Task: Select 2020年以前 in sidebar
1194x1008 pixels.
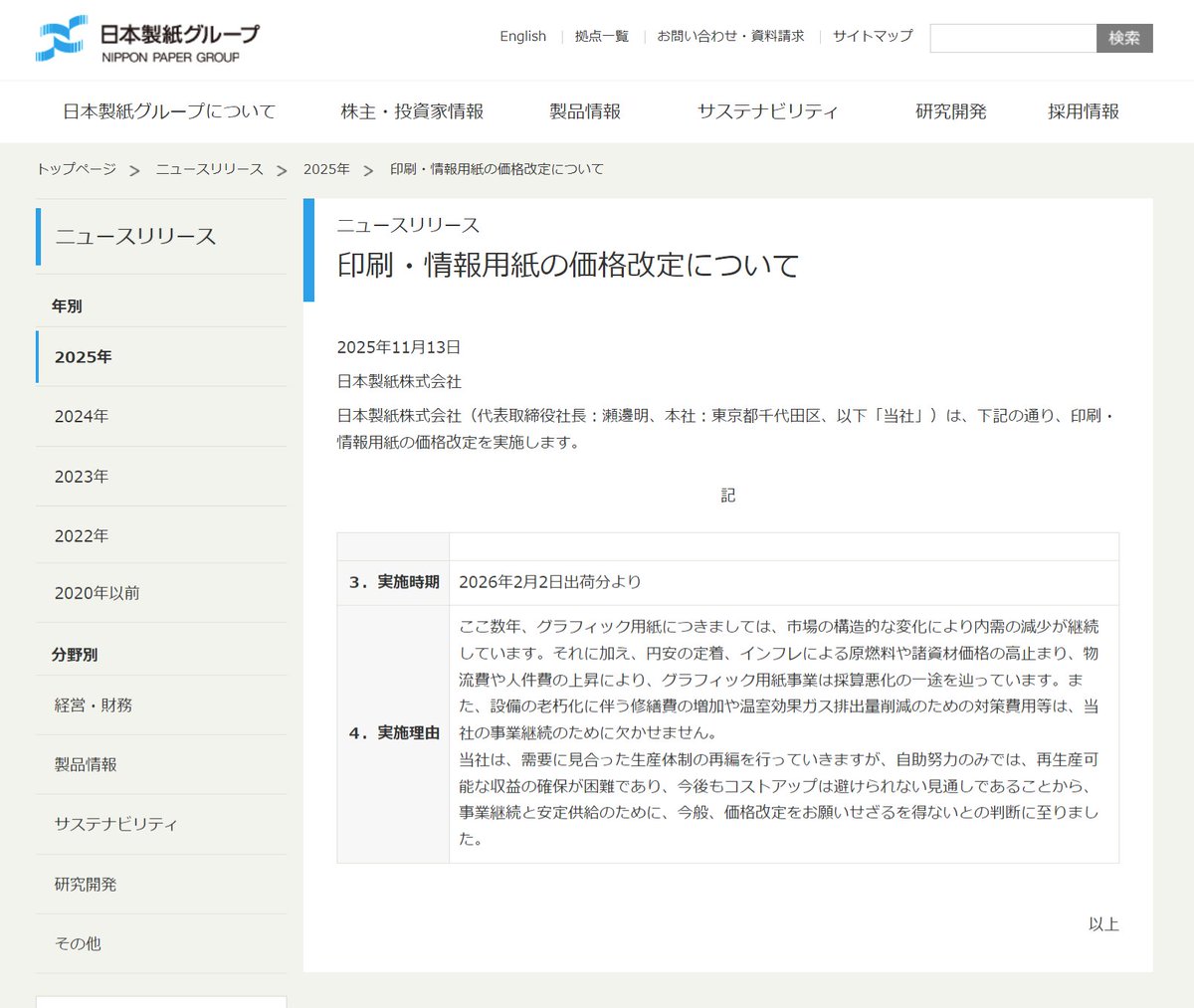Action: (161, 593)
